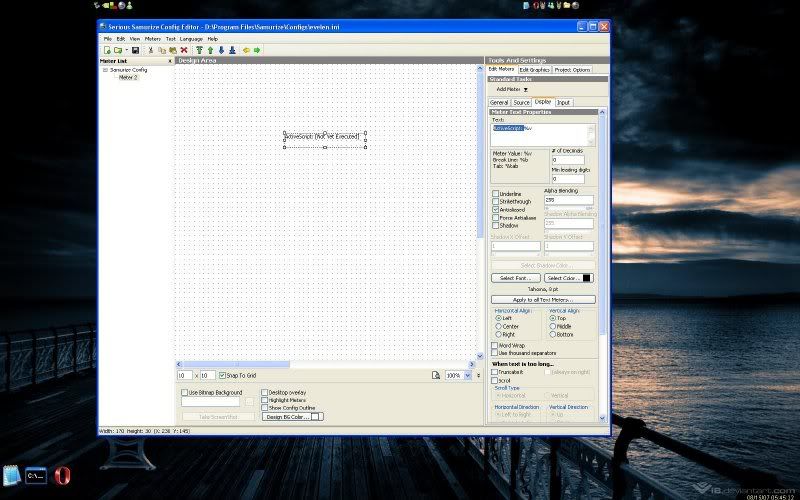Screen dimensions: 800x500
Task: Enable the Force Antialiase checkbox
Action: click(x=495, y=218)
